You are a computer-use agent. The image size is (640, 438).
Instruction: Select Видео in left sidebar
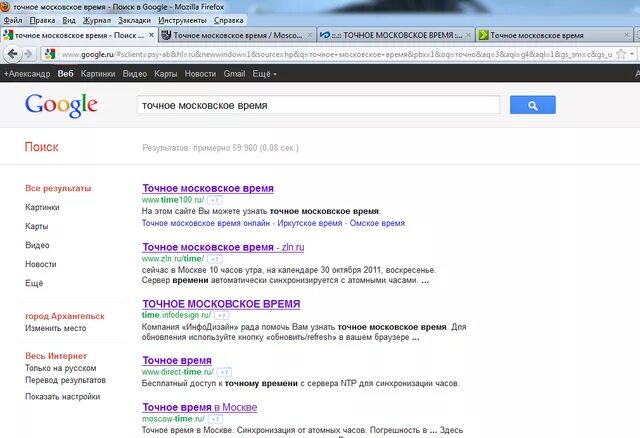(x=37, y=245)
